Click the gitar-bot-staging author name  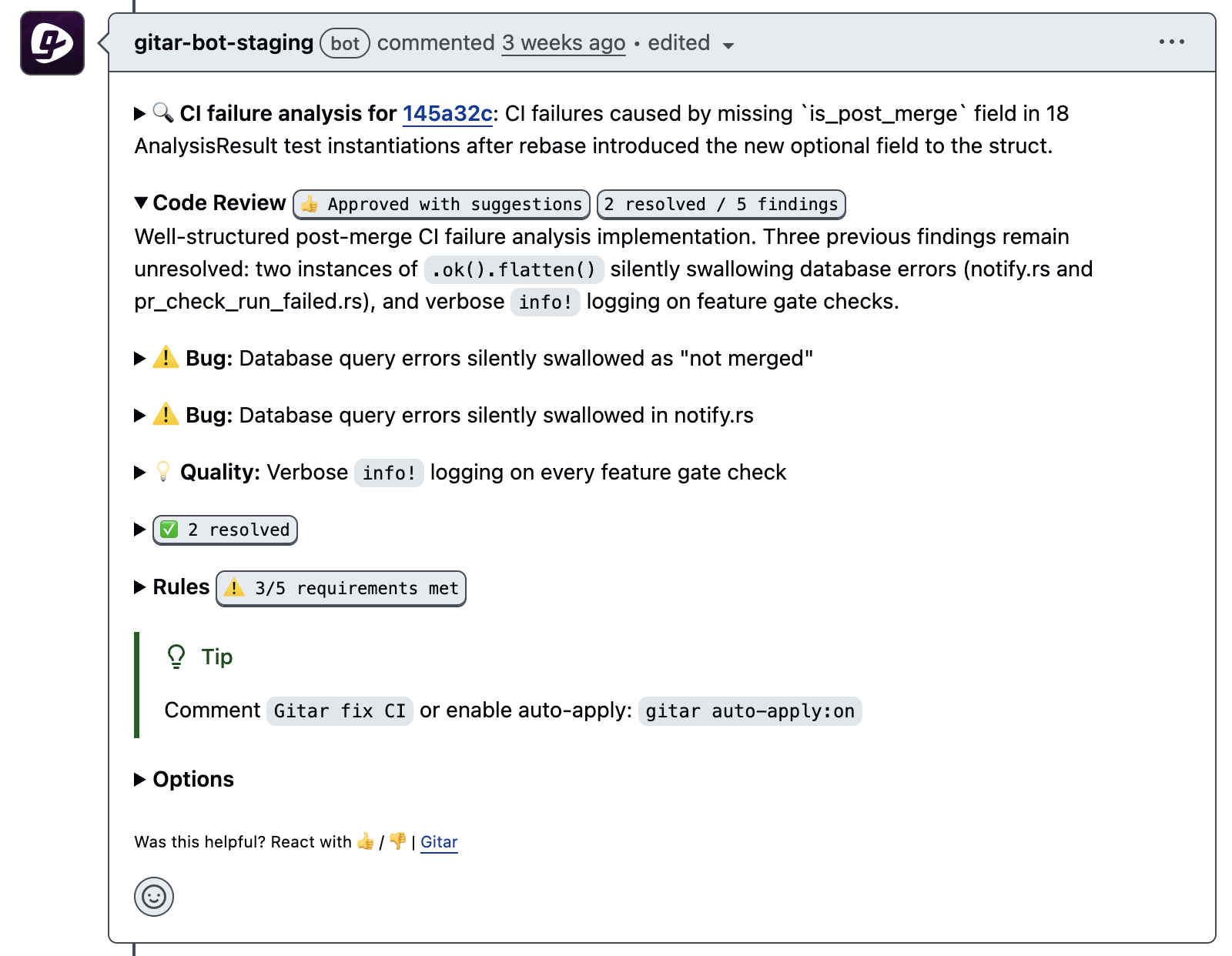pyautogui.click(x=223, y=43)
